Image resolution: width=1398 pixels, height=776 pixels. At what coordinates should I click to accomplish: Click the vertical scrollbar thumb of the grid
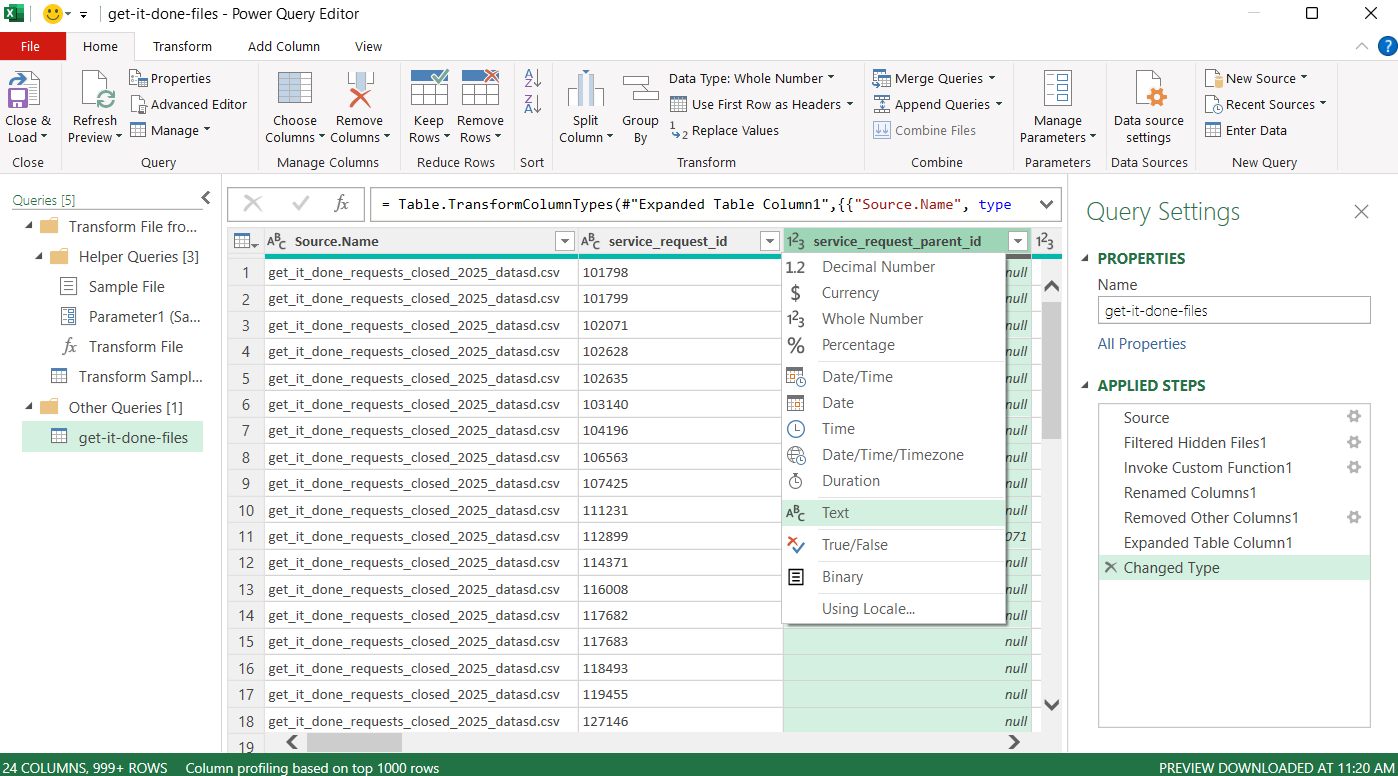(x=1051, y=370)
